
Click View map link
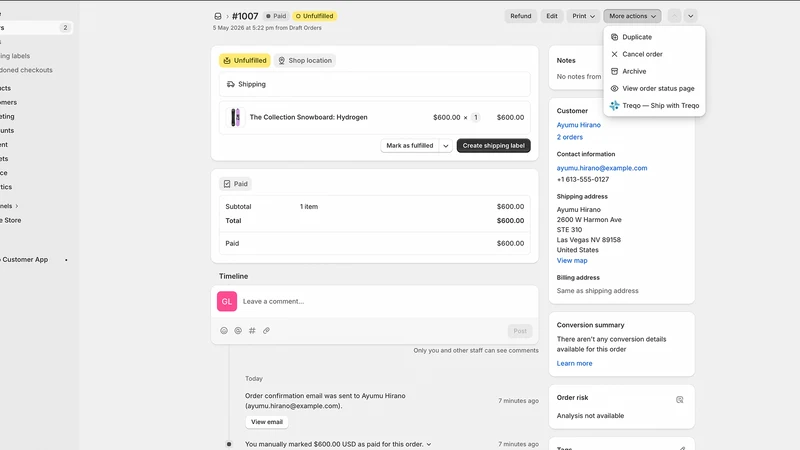click(x=571, y=261)
